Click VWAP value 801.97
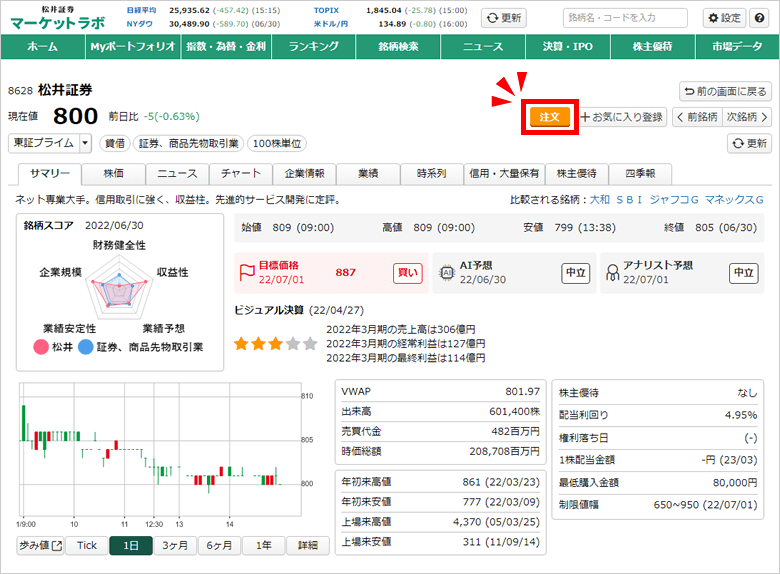The image size is (780, 574). coord(522,391)
